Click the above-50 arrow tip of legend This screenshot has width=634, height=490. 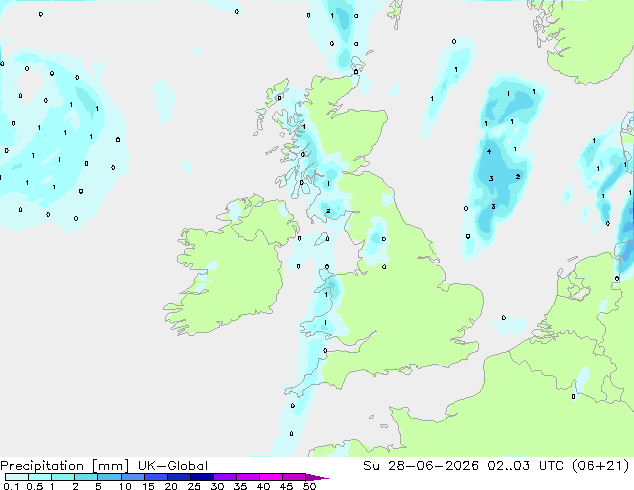click(x=317, y=477)
